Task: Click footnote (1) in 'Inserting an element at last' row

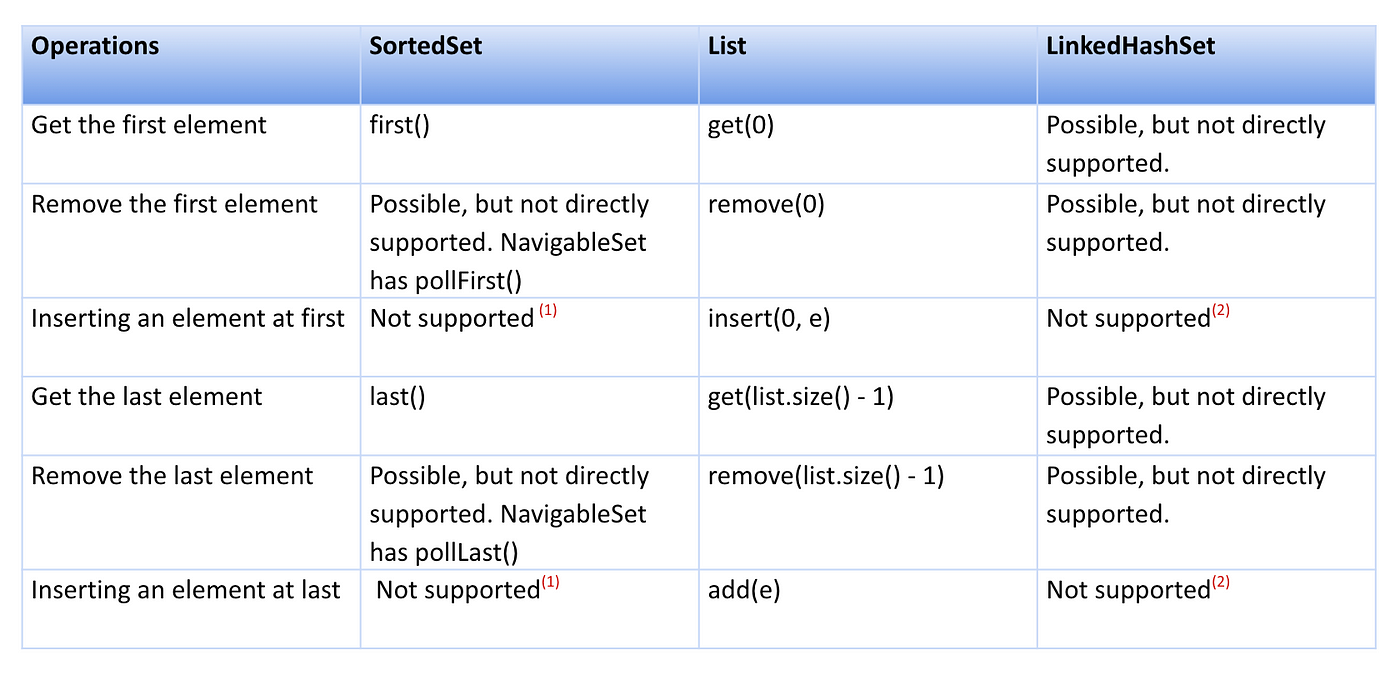Action: pos(550,582)
